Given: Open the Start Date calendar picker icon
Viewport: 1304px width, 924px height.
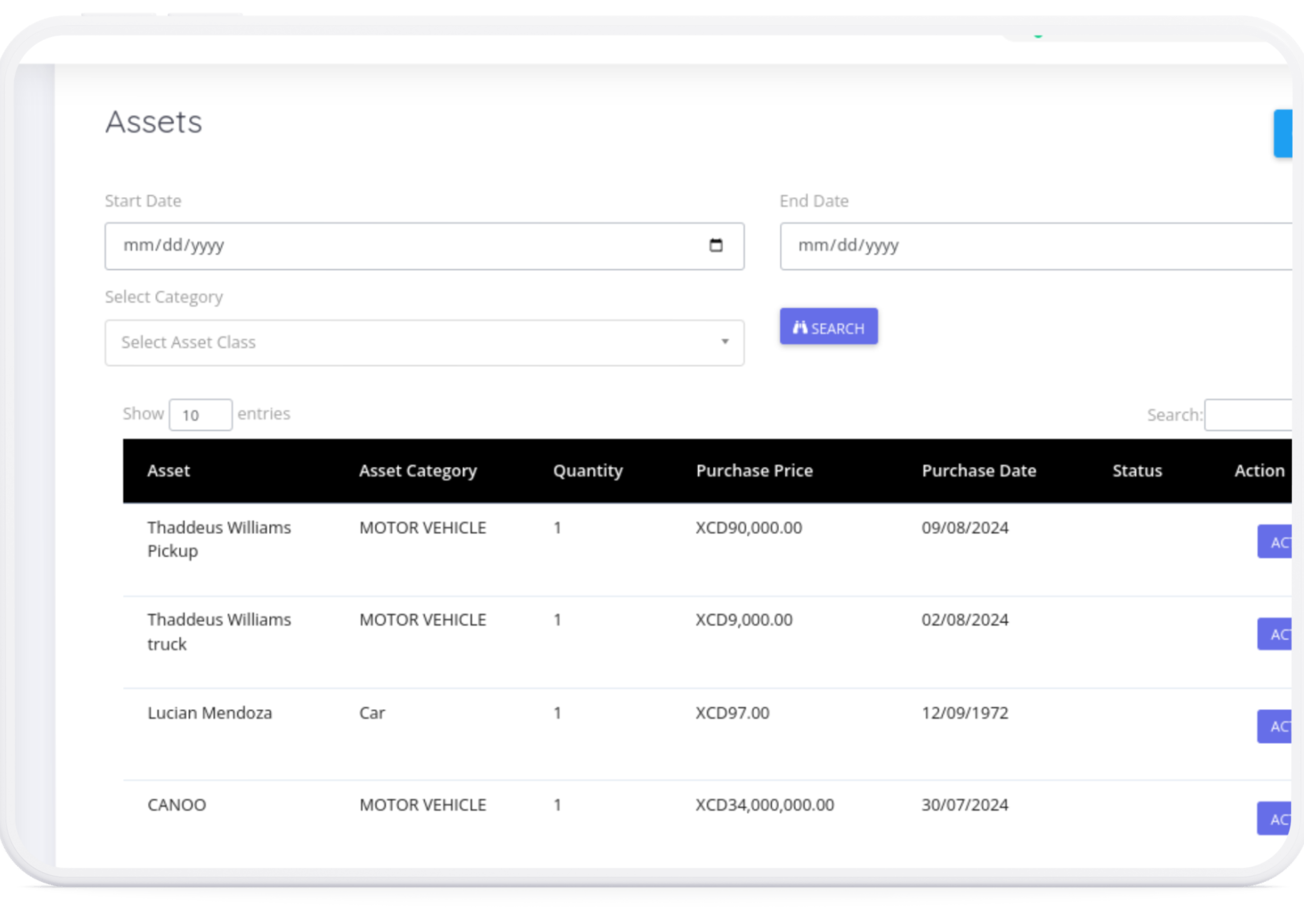Looking at the screenshot, I should 716,245.
